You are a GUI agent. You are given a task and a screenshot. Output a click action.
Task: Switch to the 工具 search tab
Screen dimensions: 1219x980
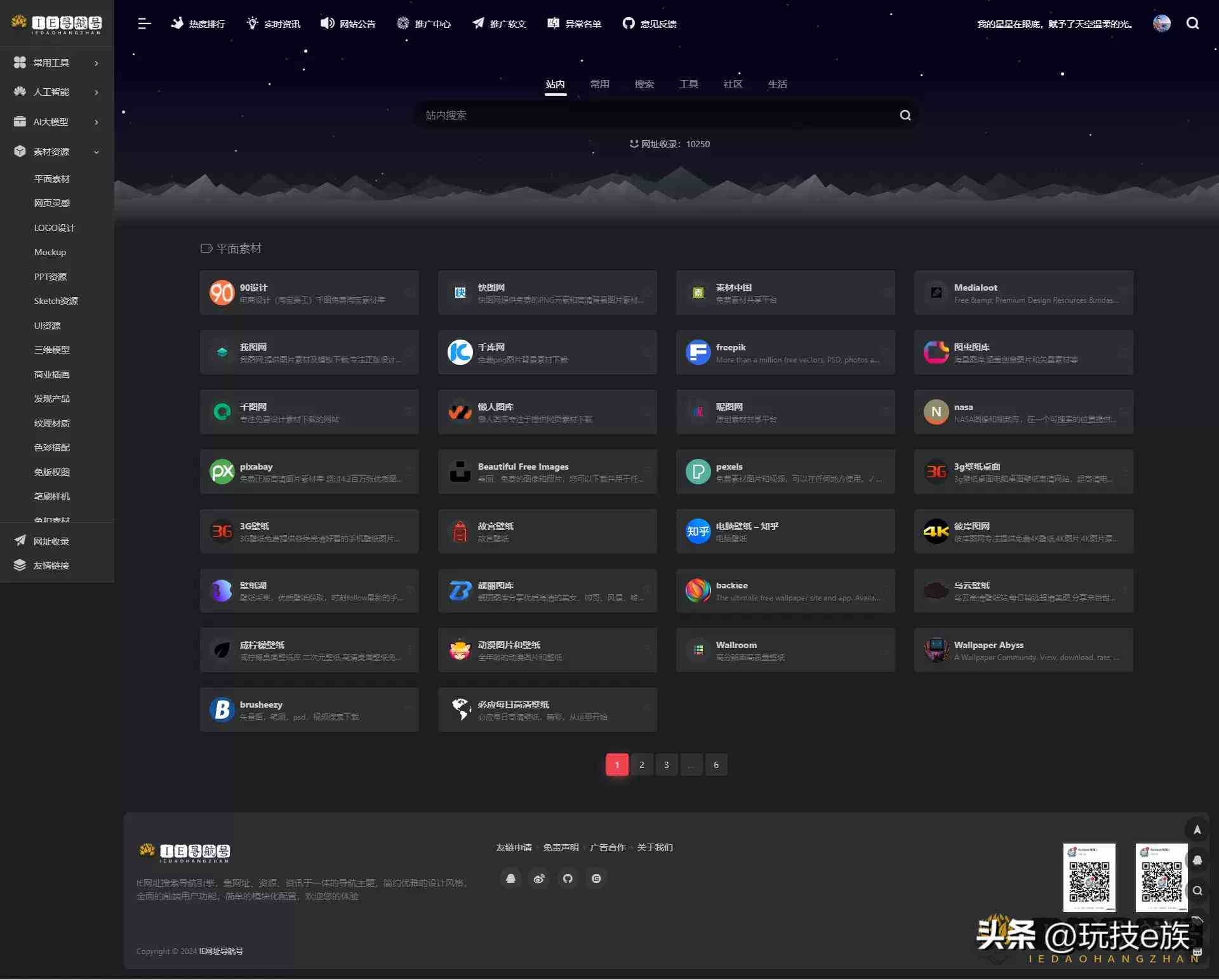click(x=689, y=84)
